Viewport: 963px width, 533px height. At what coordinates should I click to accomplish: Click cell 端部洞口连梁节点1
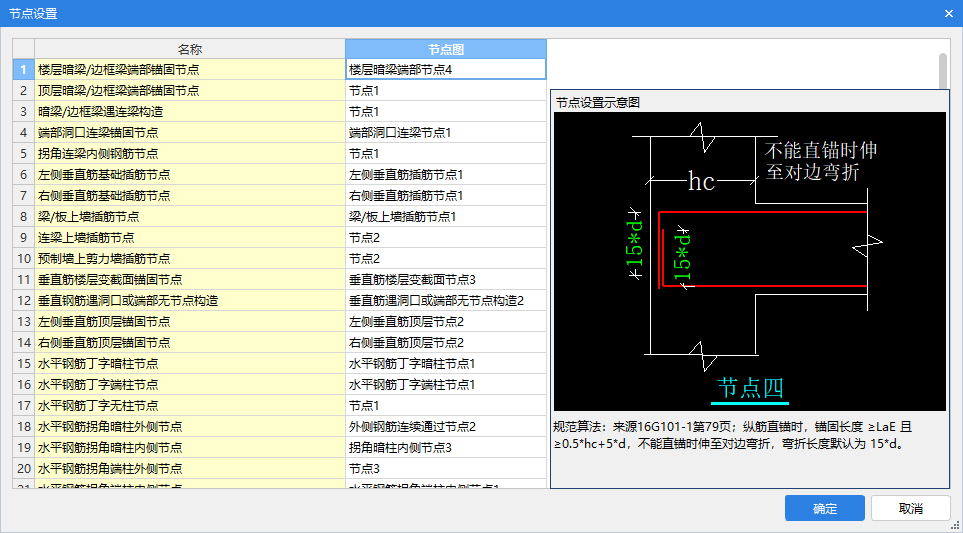(x=446, y=133)
